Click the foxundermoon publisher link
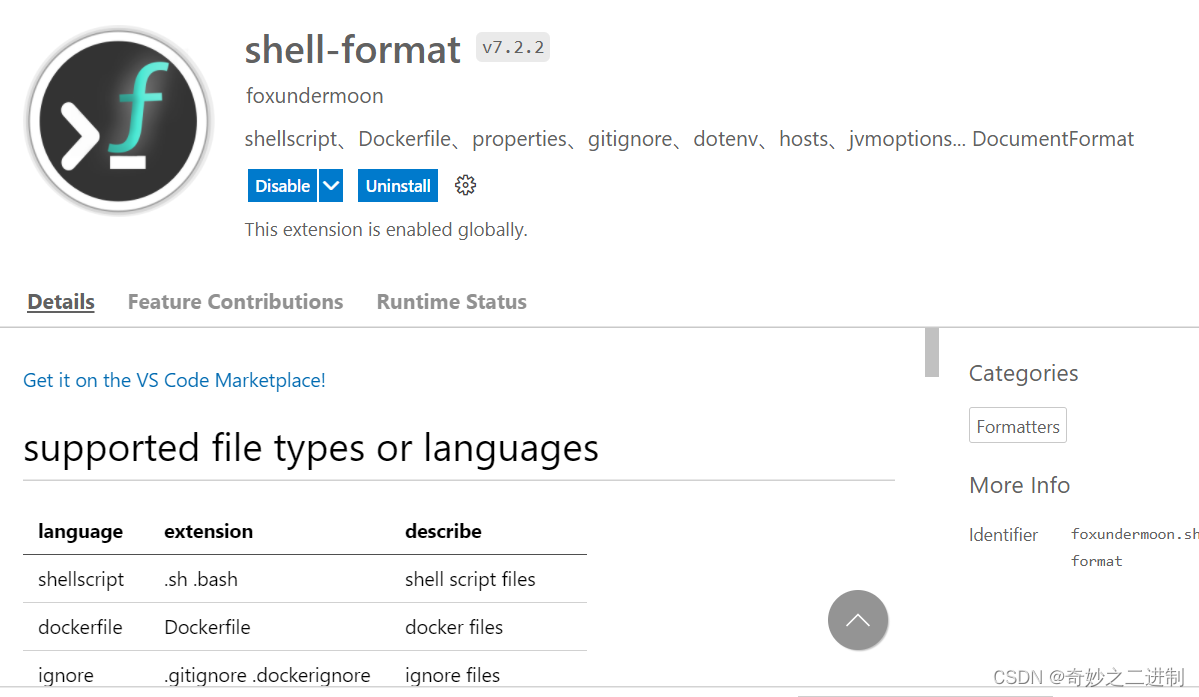 pos(314,95)
